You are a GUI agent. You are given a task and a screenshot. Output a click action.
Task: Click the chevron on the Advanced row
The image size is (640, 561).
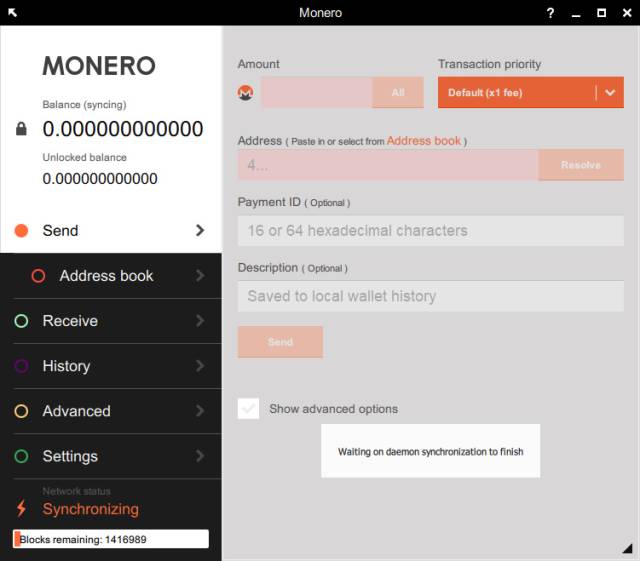click(200, 411)
